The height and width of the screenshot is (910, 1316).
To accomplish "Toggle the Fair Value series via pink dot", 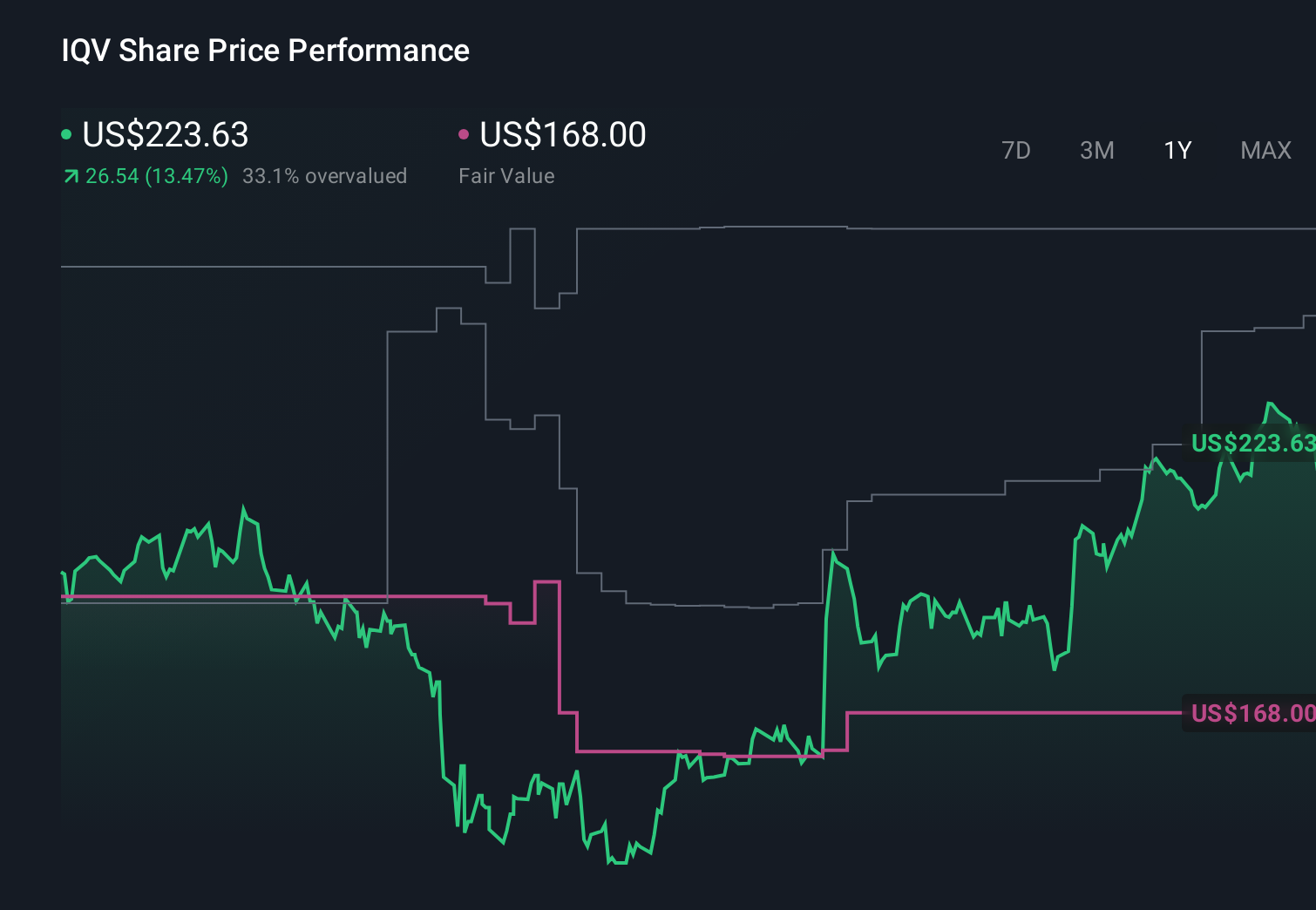I will [465, 132].
